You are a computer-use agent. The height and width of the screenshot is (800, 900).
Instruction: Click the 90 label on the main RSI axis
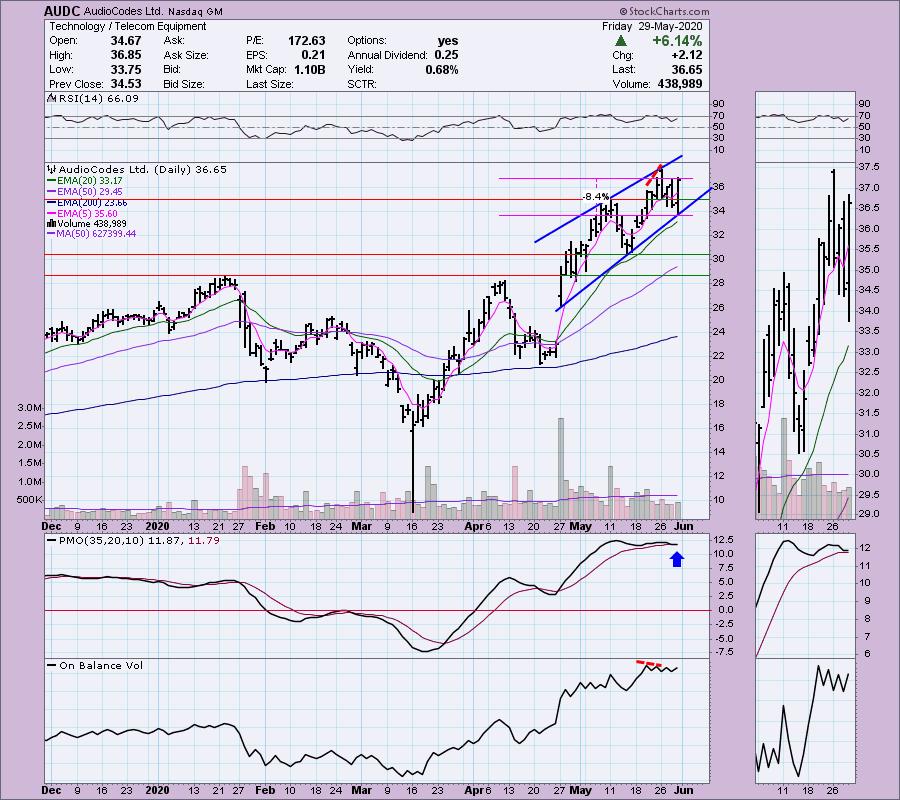pyautogui.click(x=719, y=104)
